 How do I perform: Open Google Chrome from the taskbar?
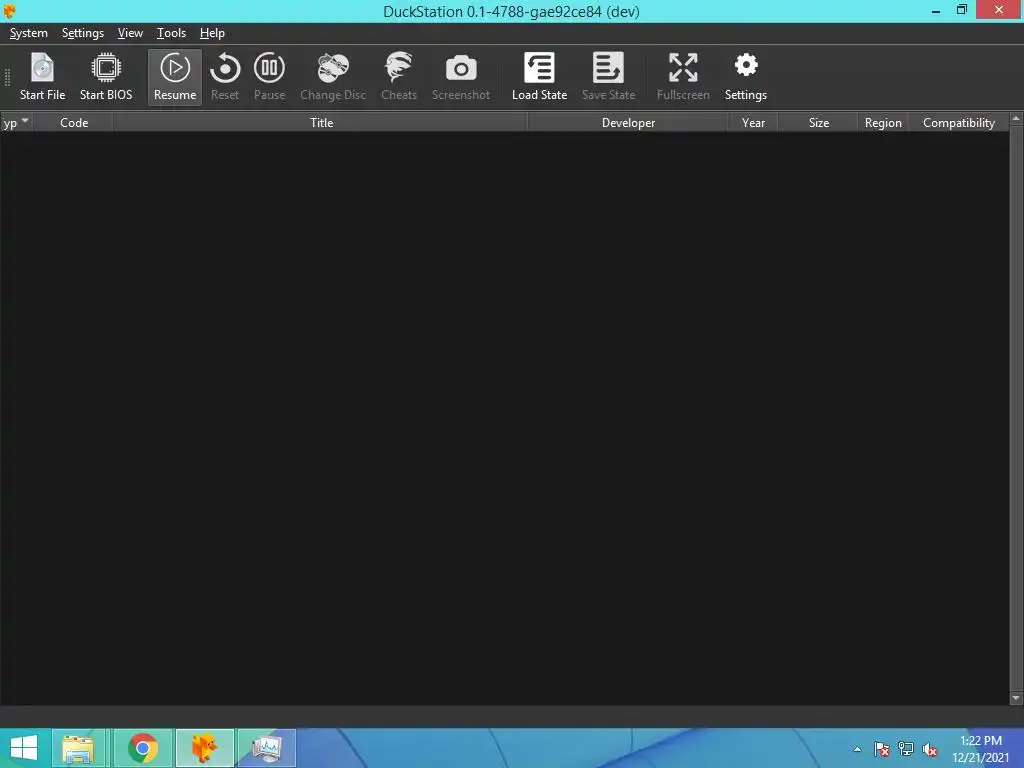(143, 748)
